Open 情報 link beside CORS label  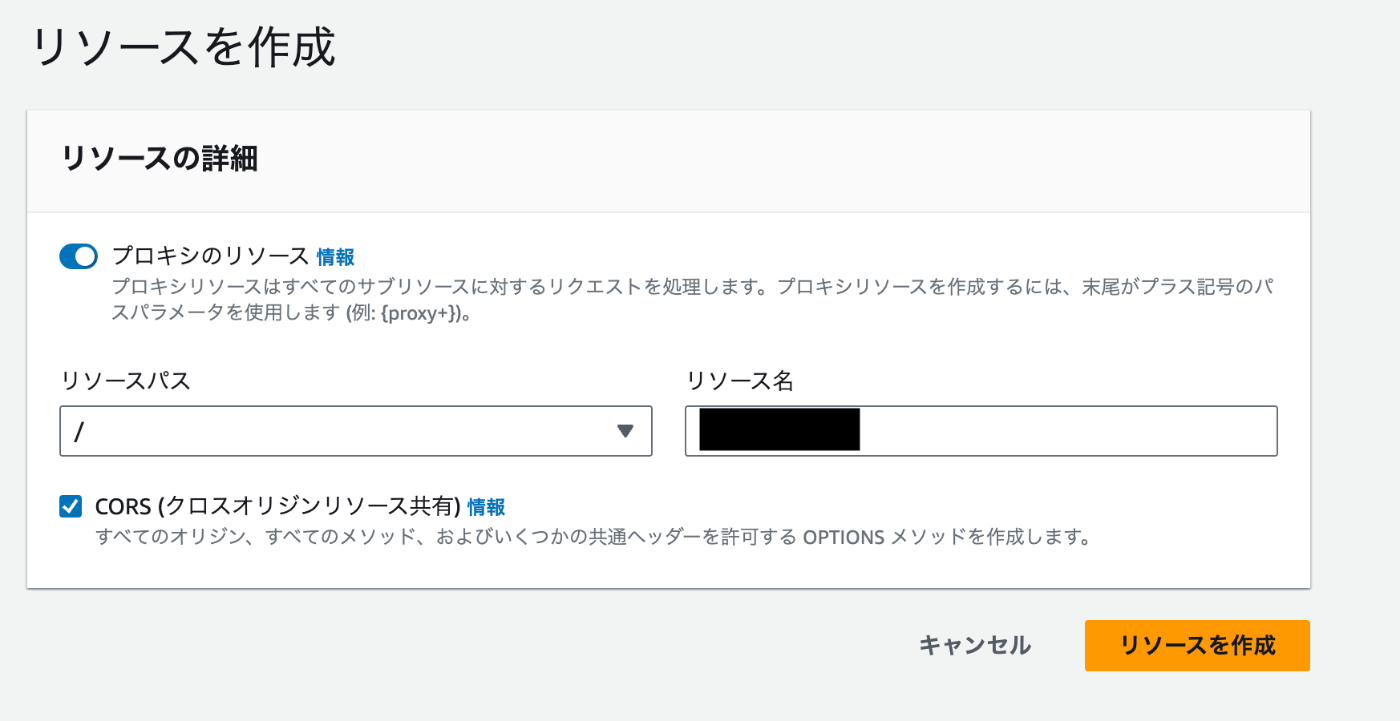tap(486, 506)
